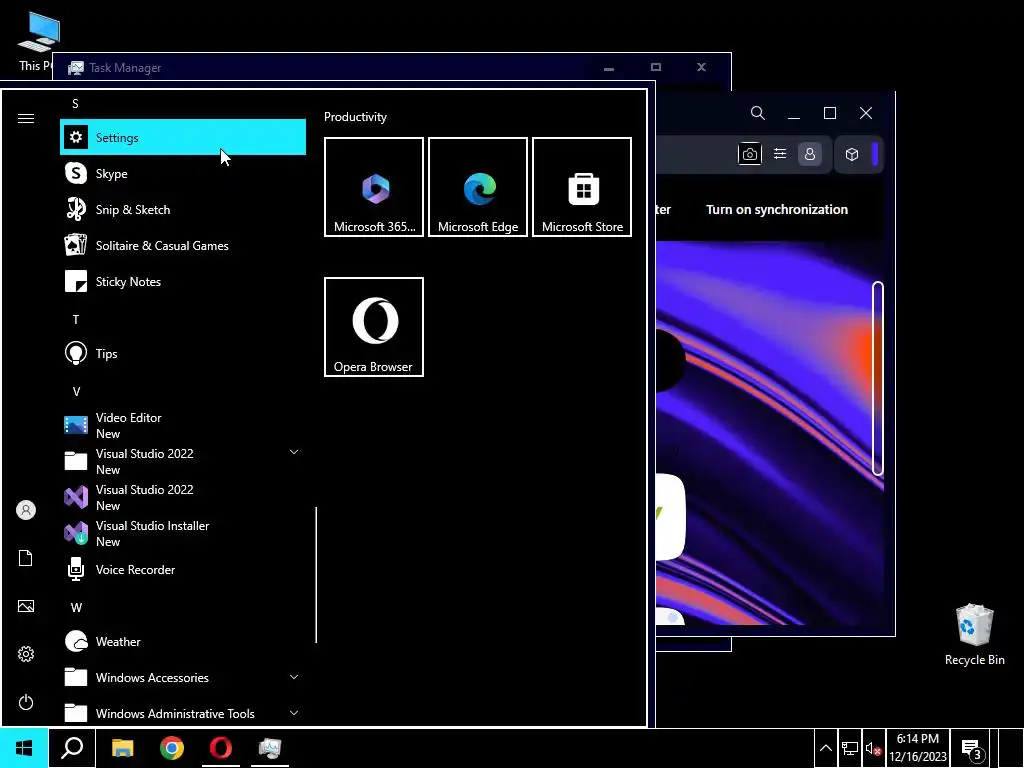Open Settings gear in Start sidebar
Viewport: 1024px width, 768px height.
click(x=26, y=654)
